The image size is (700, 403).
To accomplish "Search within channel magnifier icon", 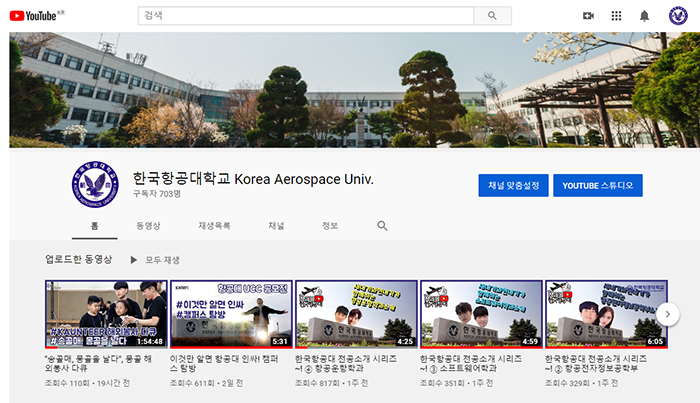I will point(382,226).
